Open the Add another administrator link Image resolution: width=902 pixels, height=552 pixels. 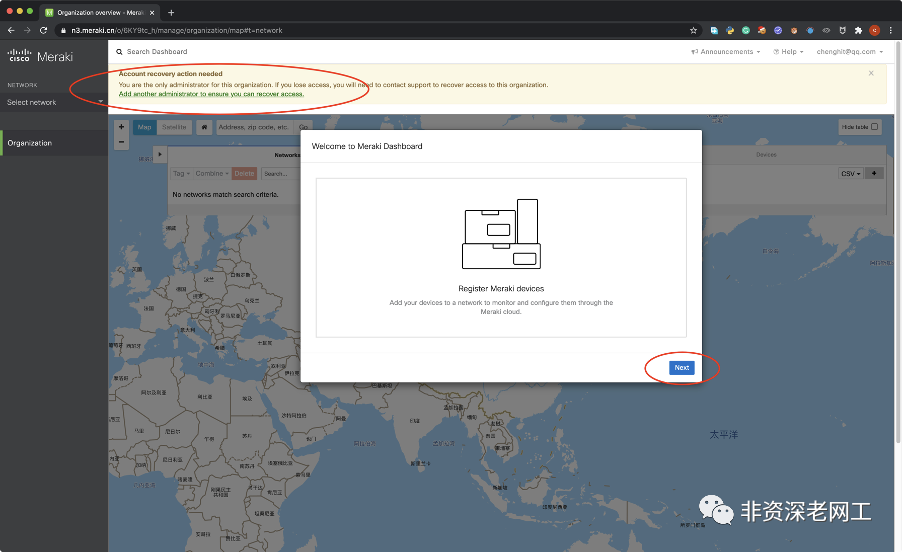point(211,94)
